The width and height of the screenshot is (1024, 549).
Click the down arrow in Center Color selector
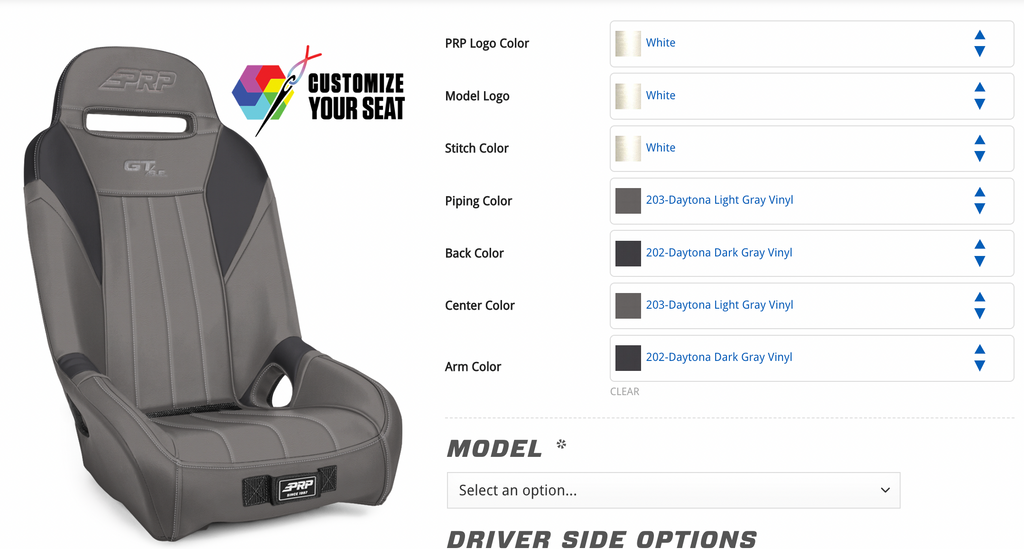pyautogui.click(x=980, y=313)
